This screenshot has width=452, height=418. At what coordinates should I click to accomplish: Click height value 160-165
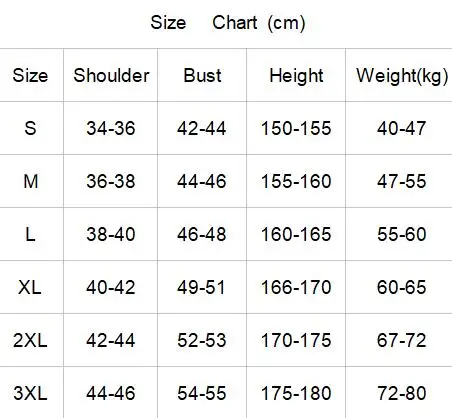[296, 234]
